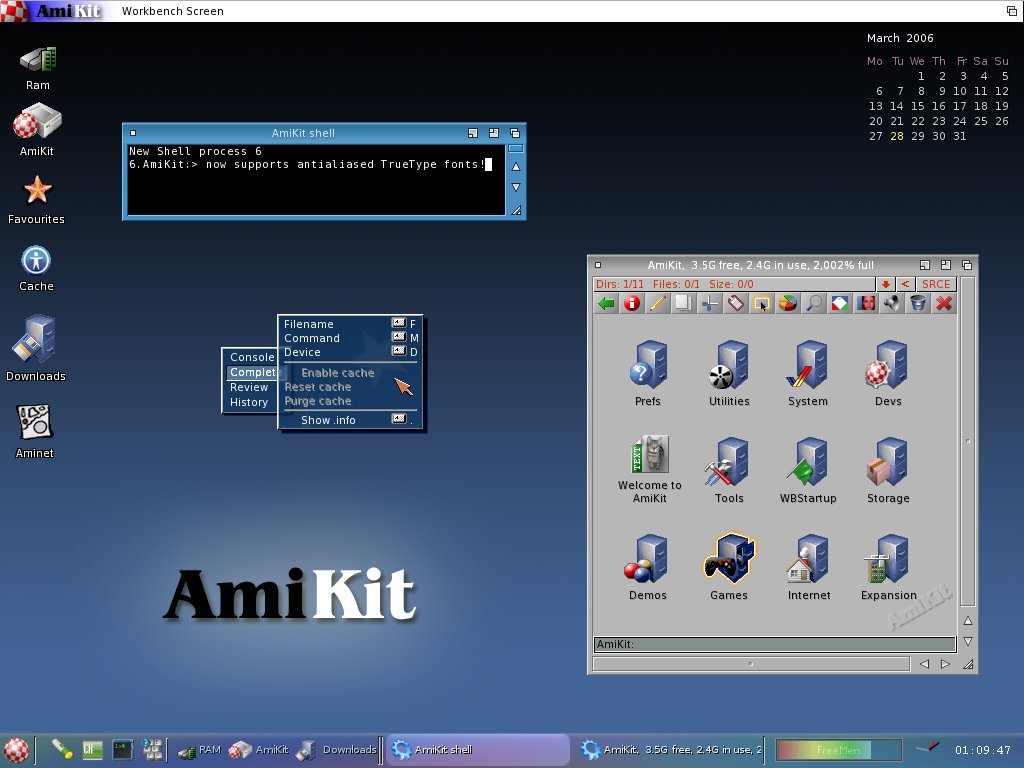Screen dimensions: 1024x768
Task: Open the Favourites star icon
Action: (37, 200)
